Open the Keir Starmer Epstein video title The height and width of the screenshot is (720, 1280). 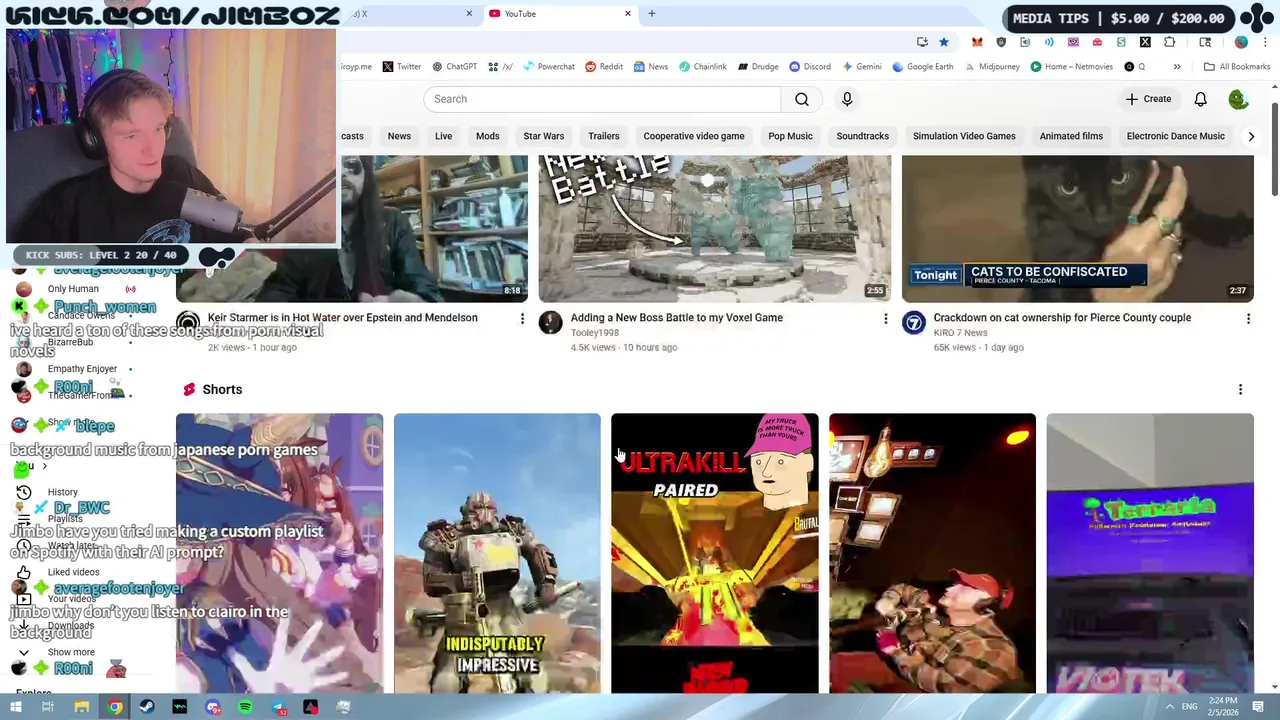click(x=342, y=318)
